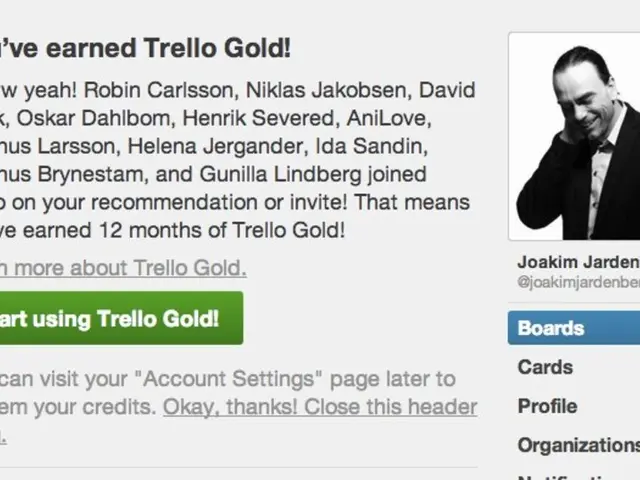Open the Profile sidebar item

(x=547, y=406)
